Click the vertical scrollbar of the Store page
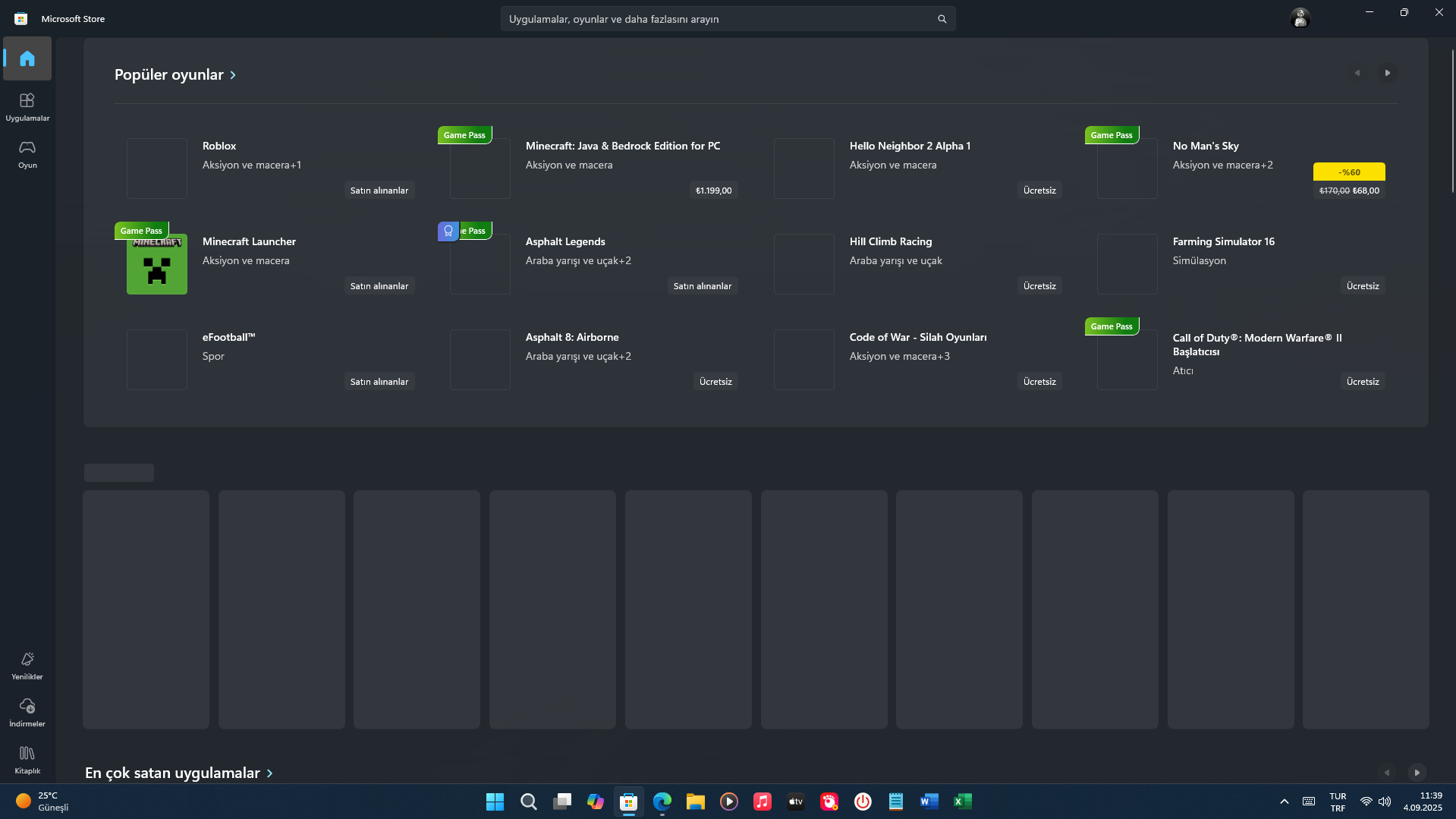 point(1452,121)
